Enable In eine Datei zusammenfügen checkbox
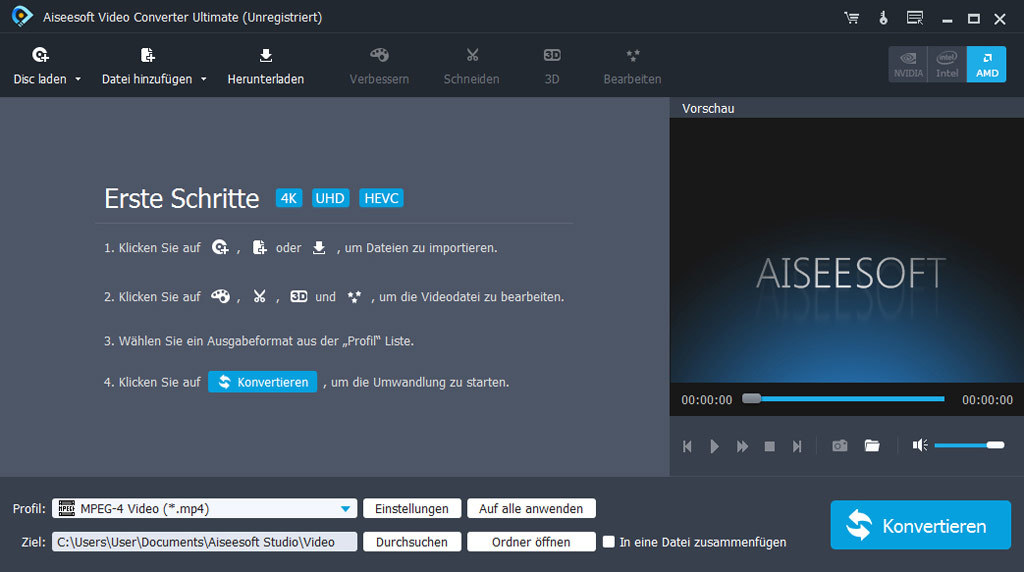 (609, 542)
